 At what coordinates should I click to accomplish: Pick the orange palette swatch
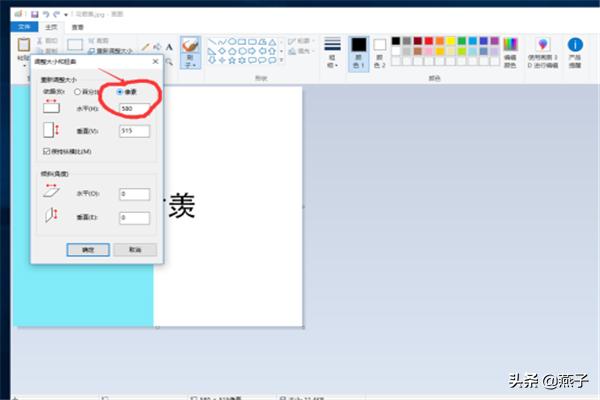click(440, 41)
